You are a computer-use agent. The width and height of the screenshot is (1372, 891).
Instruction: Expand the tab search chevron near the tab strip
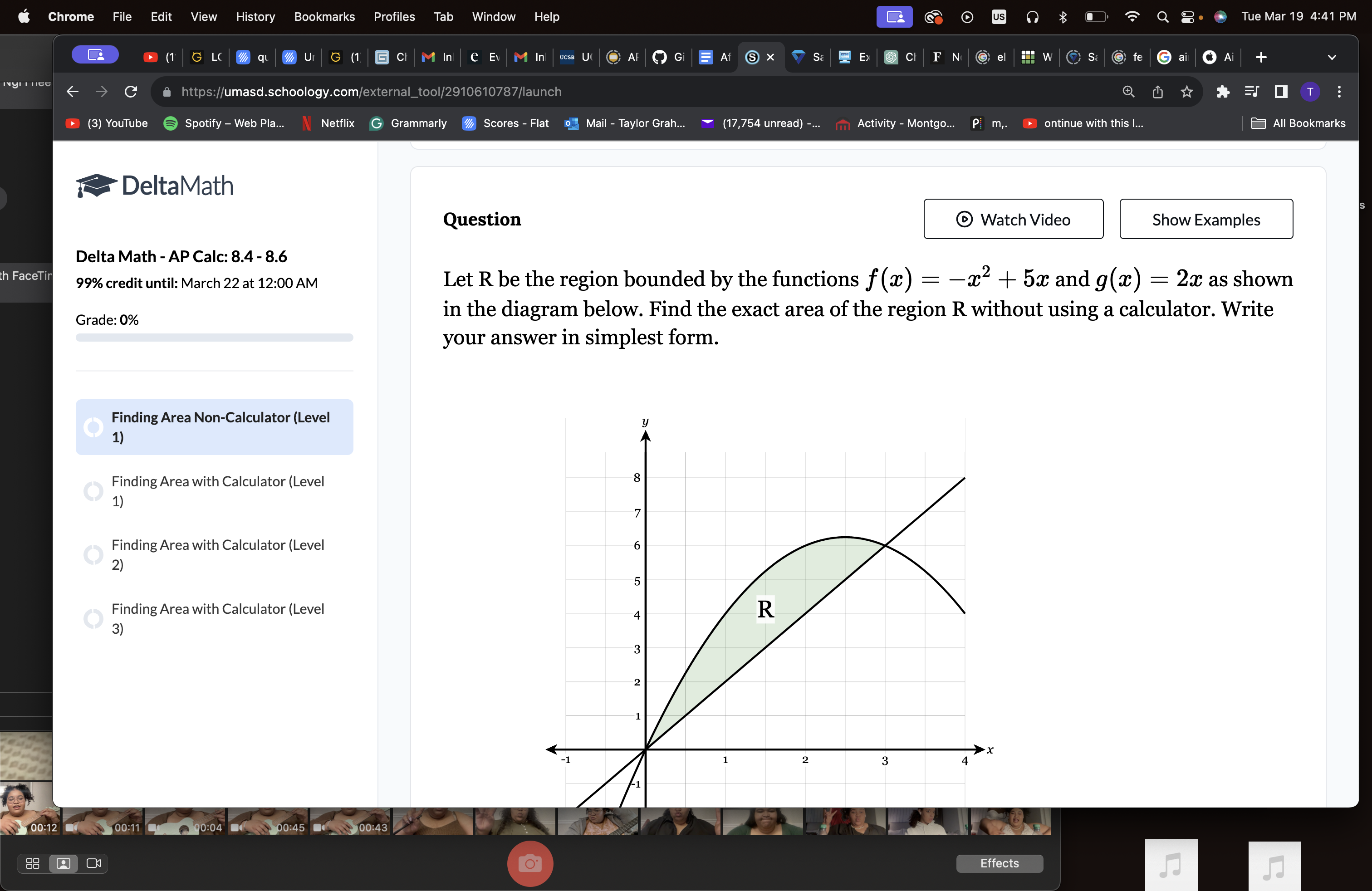click(x=1331, y=57)
